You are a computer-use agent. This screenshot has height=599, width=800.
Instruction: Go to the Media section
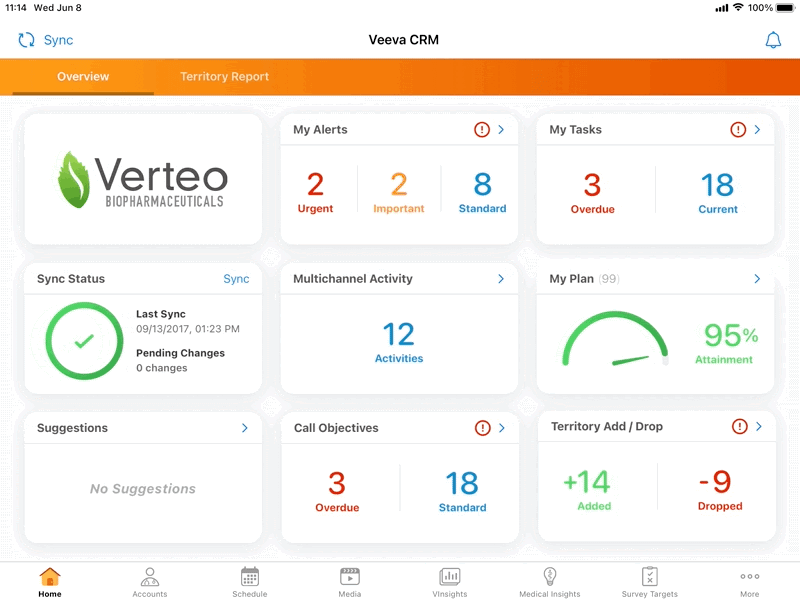click(350, 577)
